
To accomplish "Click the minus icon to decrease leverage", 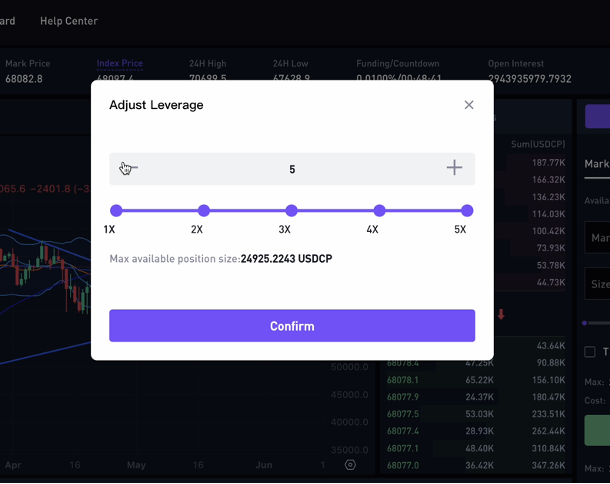I will click(x=129, y=168).
